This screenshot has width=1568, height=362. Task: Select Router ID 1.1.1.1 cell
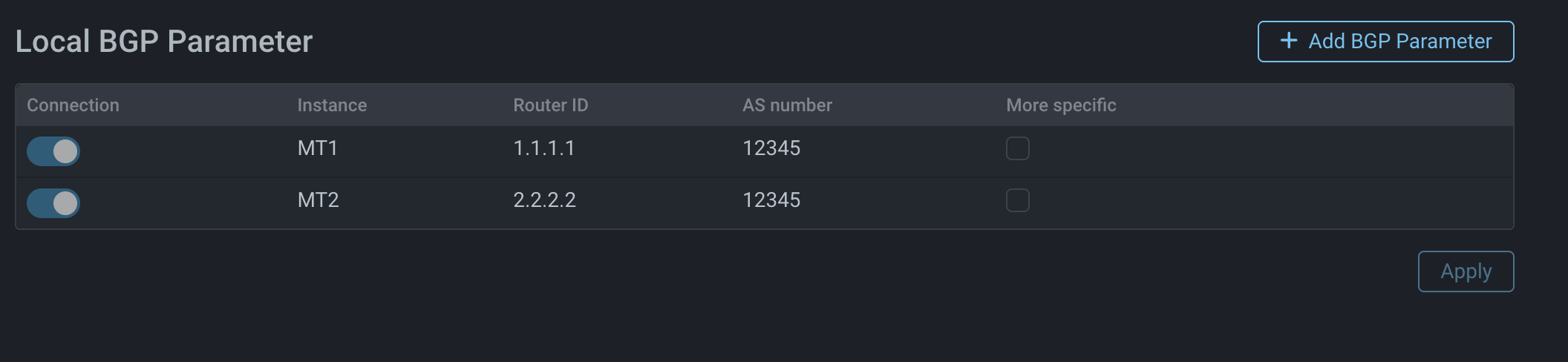click(544, 148)
